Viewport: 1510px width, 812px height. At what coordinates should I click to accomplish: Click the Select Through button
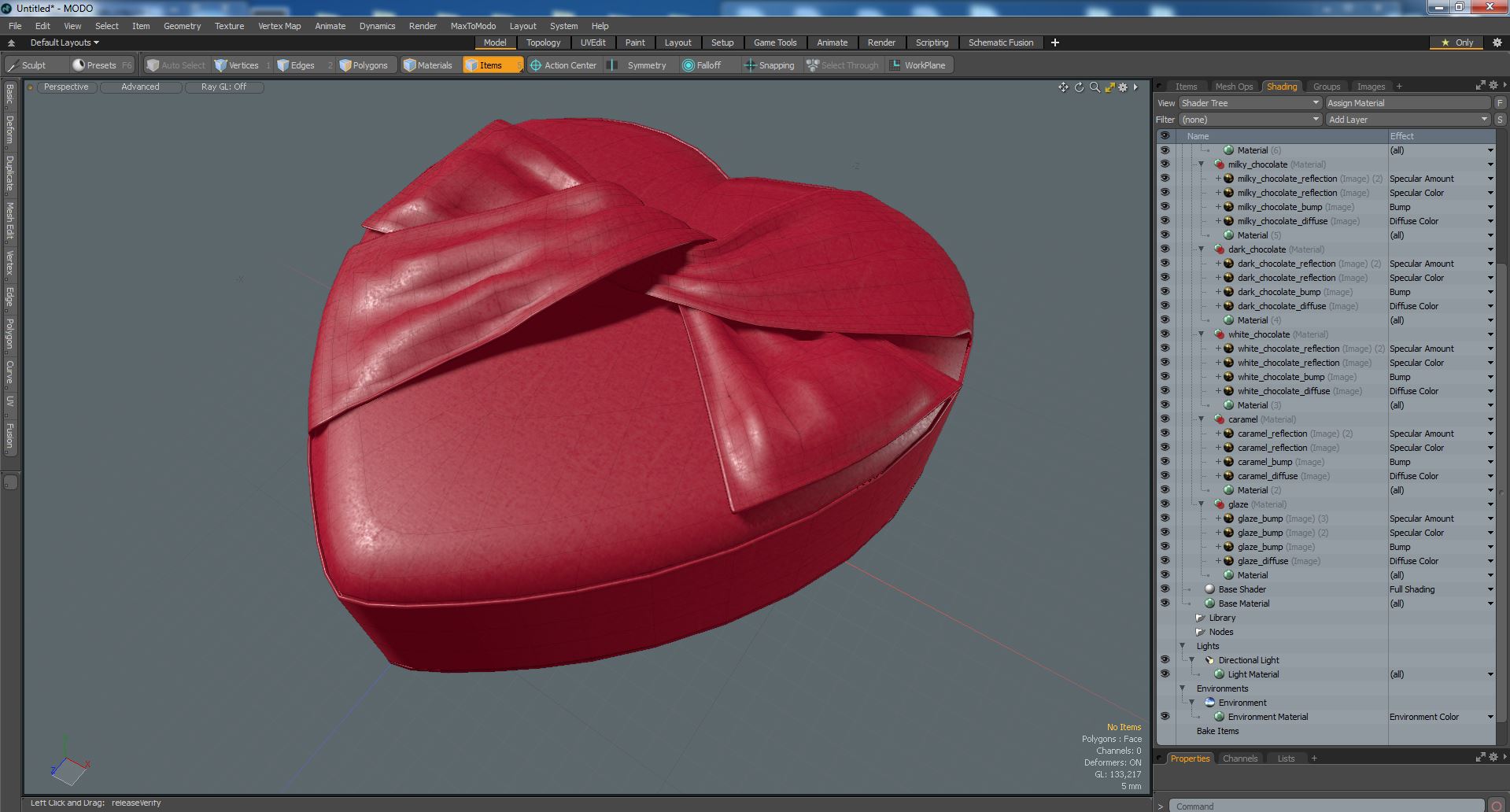(x=842, y=65)
